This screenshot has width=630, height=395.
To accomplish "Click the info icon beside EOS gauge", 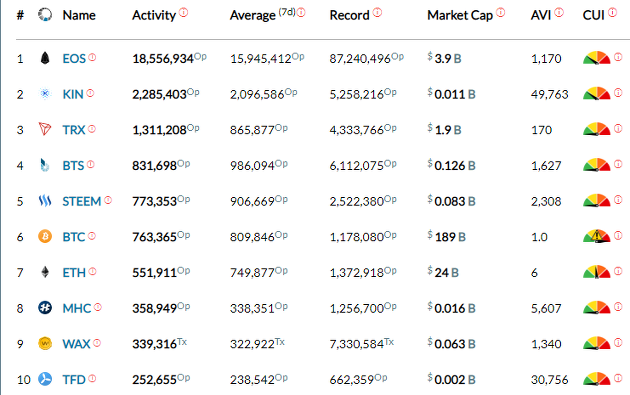I will (x=618, y=57).
